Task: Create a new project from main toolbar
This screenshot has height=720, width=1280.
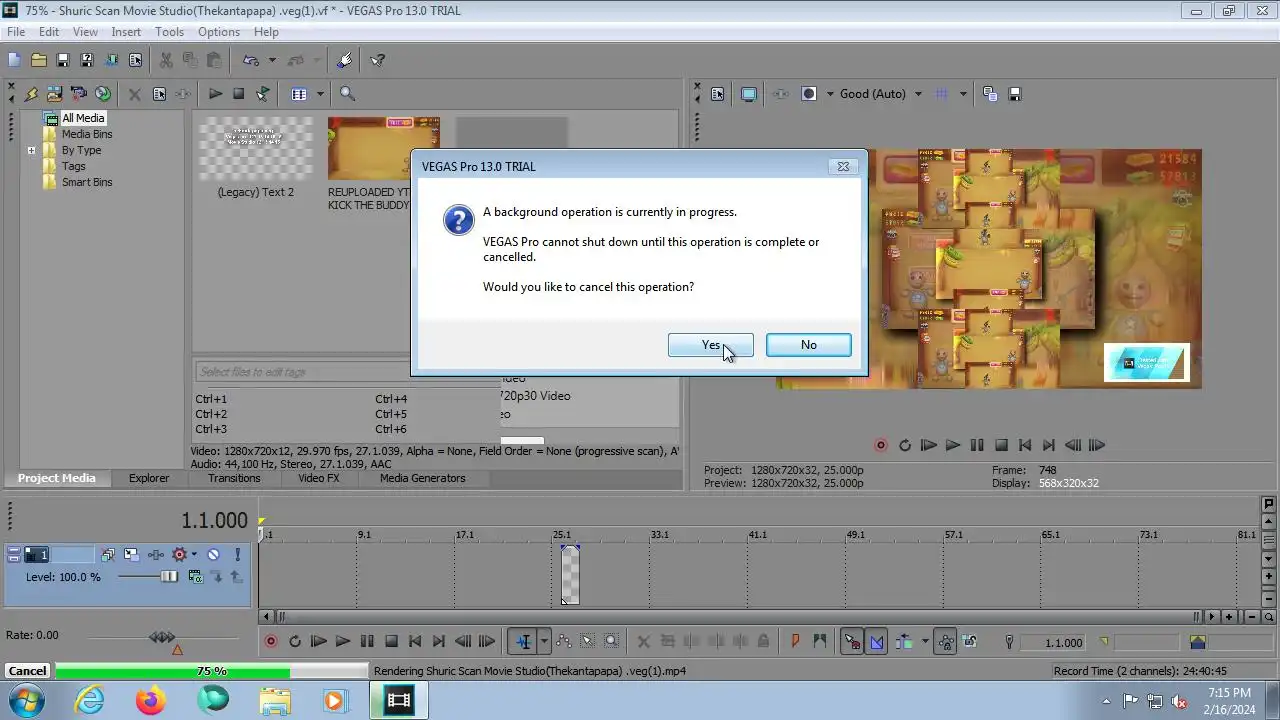Action: tap(14, 60)
